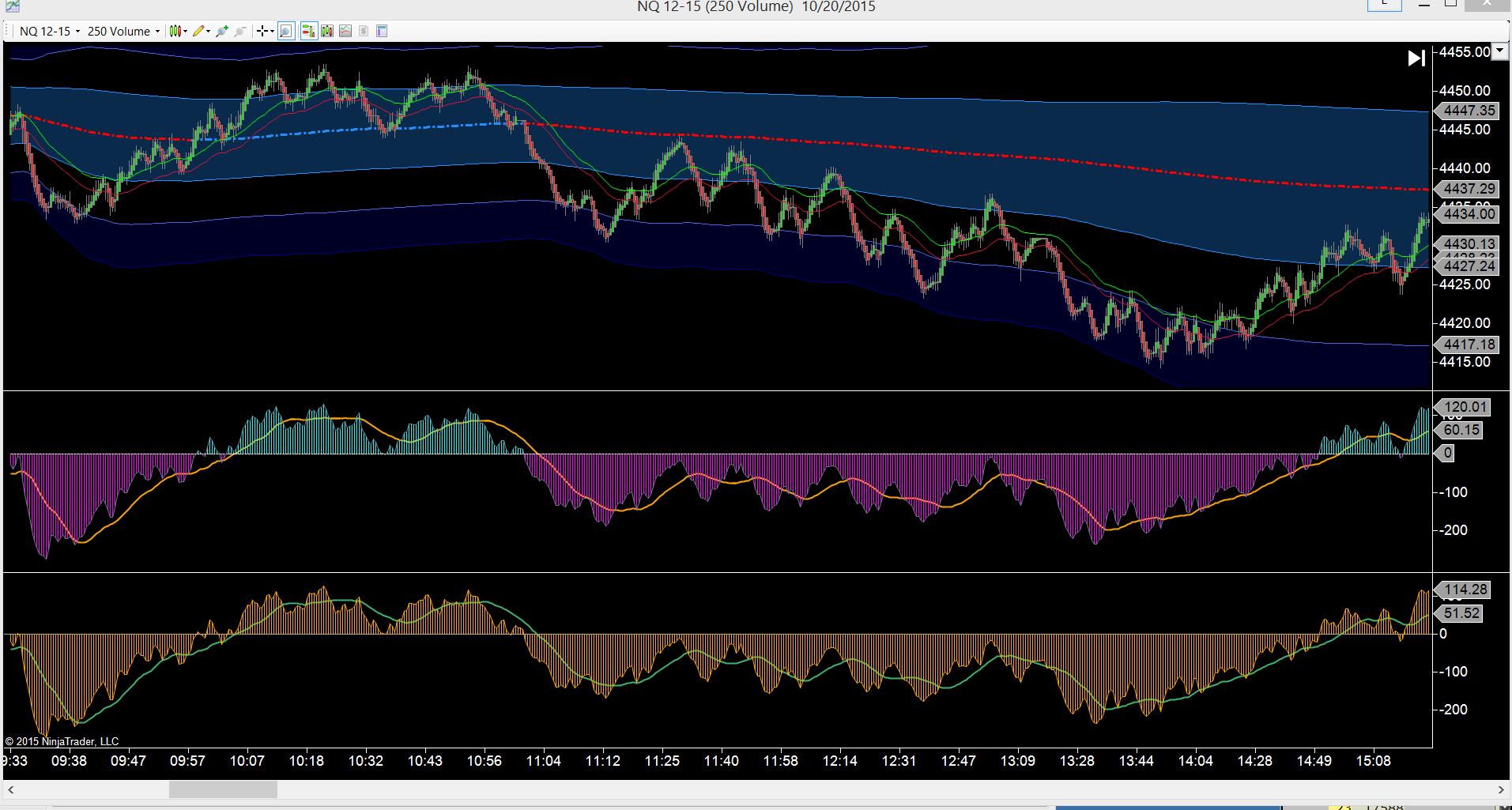Toggle the data box magnifier icon
Screen dimensions: 1512x810
286,32
